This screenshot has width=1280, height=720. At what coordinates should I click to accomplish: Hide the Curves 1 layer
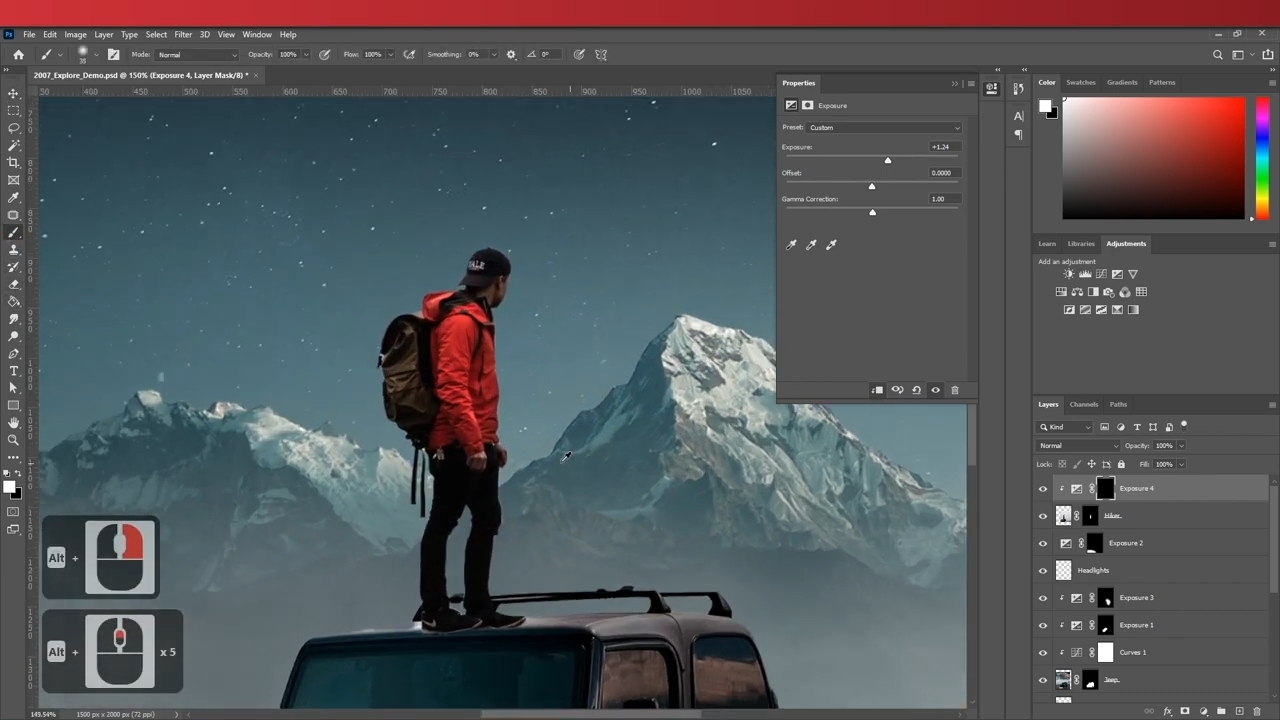tap(1043, 653)
